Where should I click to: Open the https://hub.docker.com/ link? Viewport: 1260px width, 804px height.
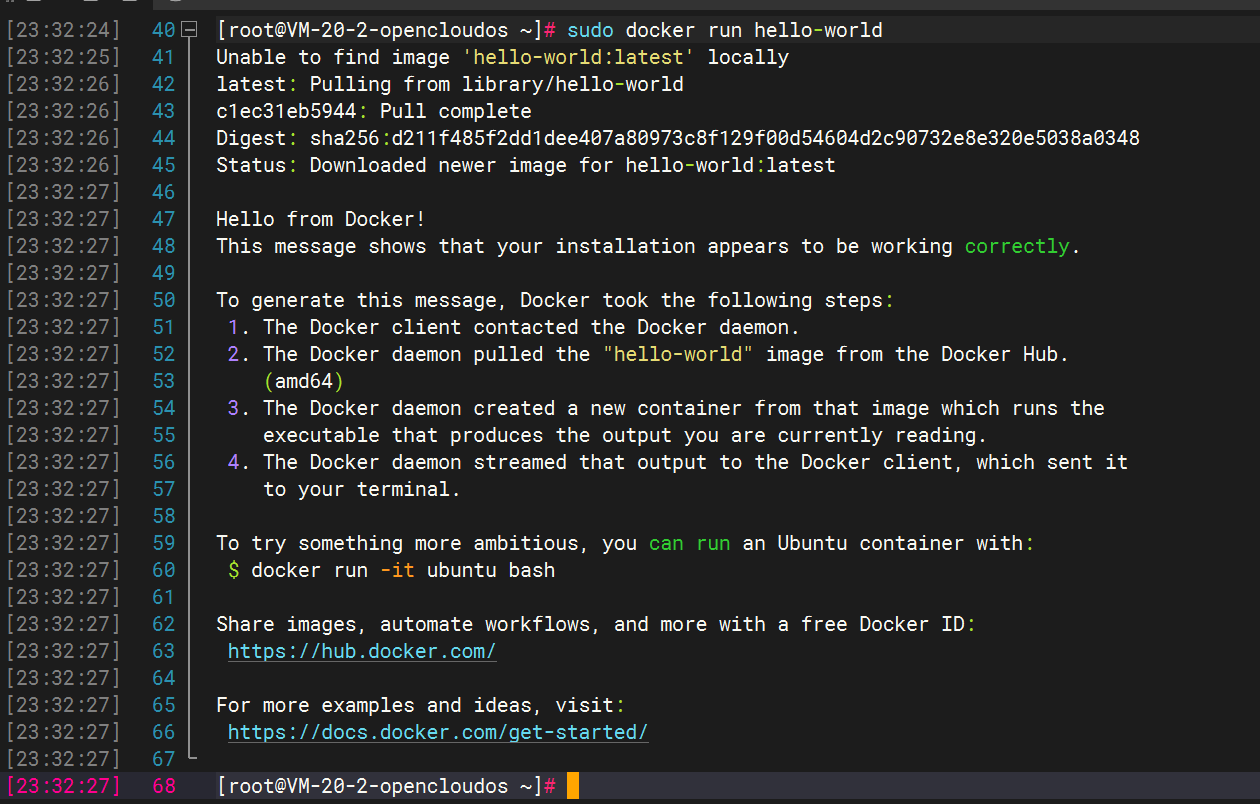[x=362, y=651]
